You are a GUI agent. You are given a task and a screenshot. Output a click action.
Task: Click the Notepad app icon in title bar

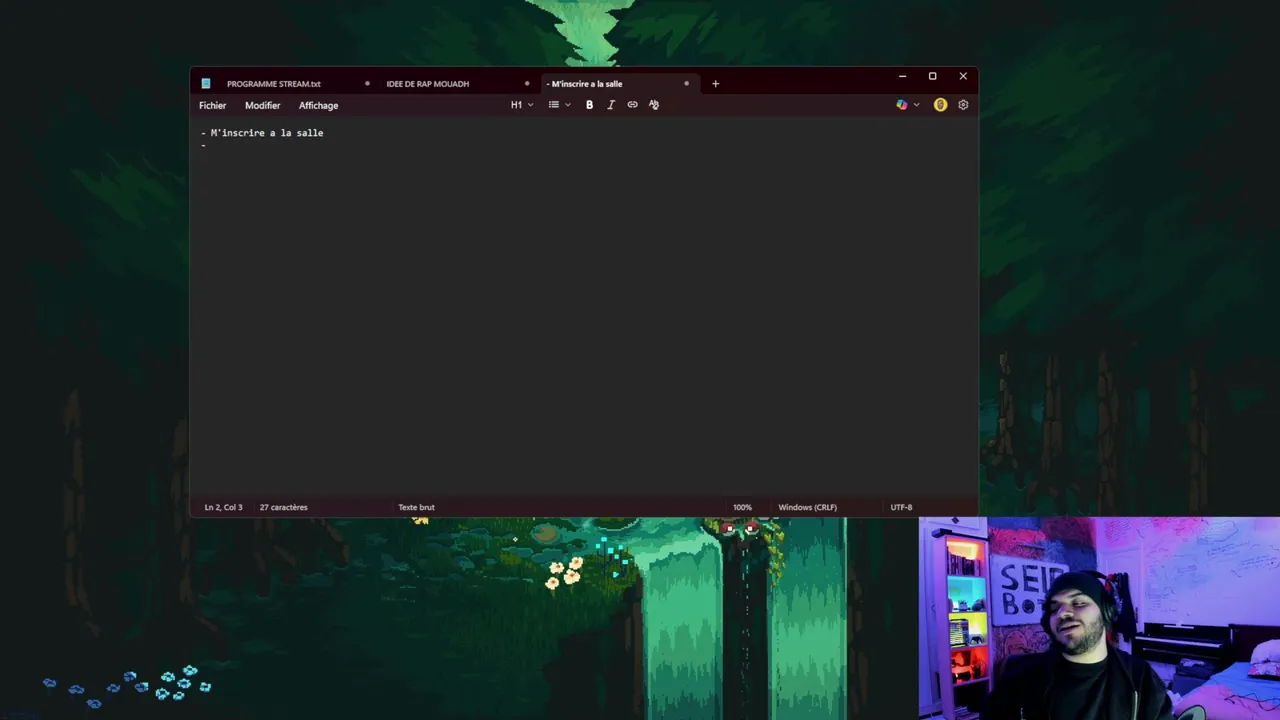pos(206,84)
